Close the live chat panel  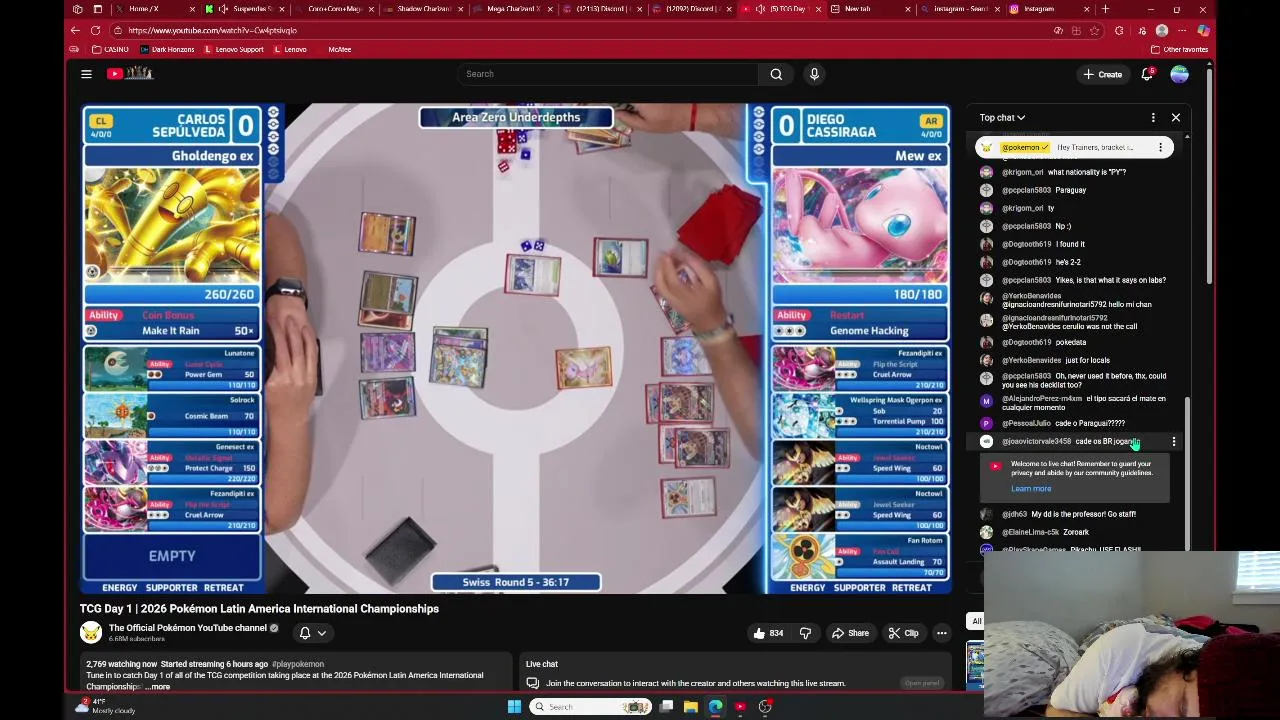(1176, 118)
